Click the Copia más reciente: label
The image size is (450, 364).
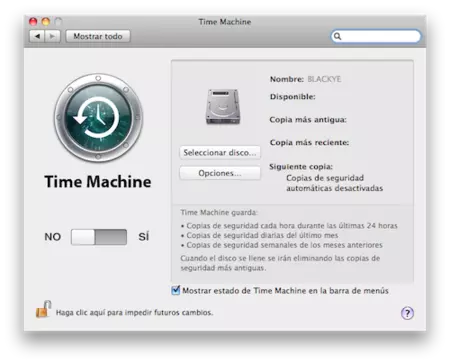[309, 142]
